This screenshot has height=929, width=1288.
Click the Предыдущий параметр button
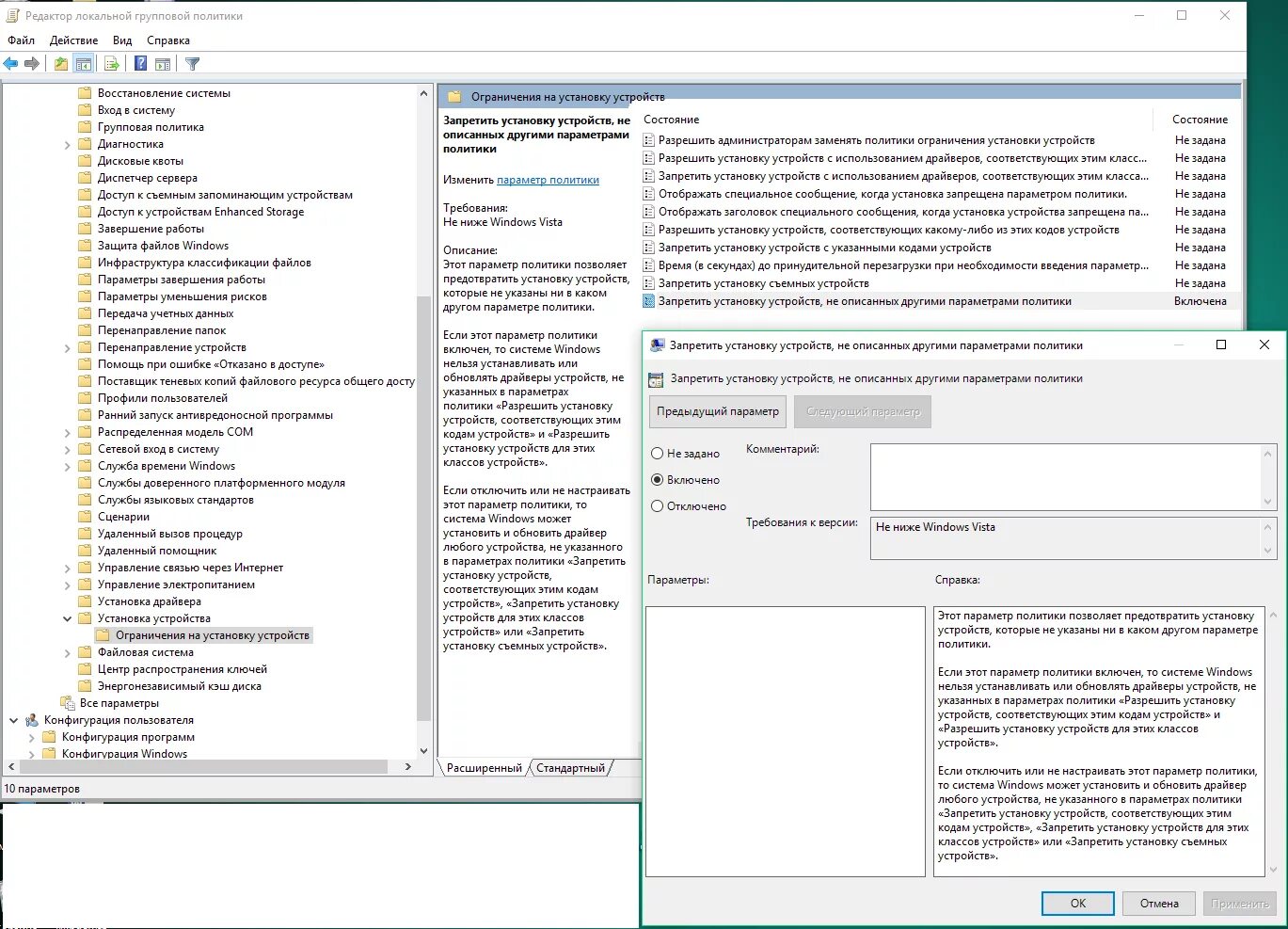pos(718,411)
